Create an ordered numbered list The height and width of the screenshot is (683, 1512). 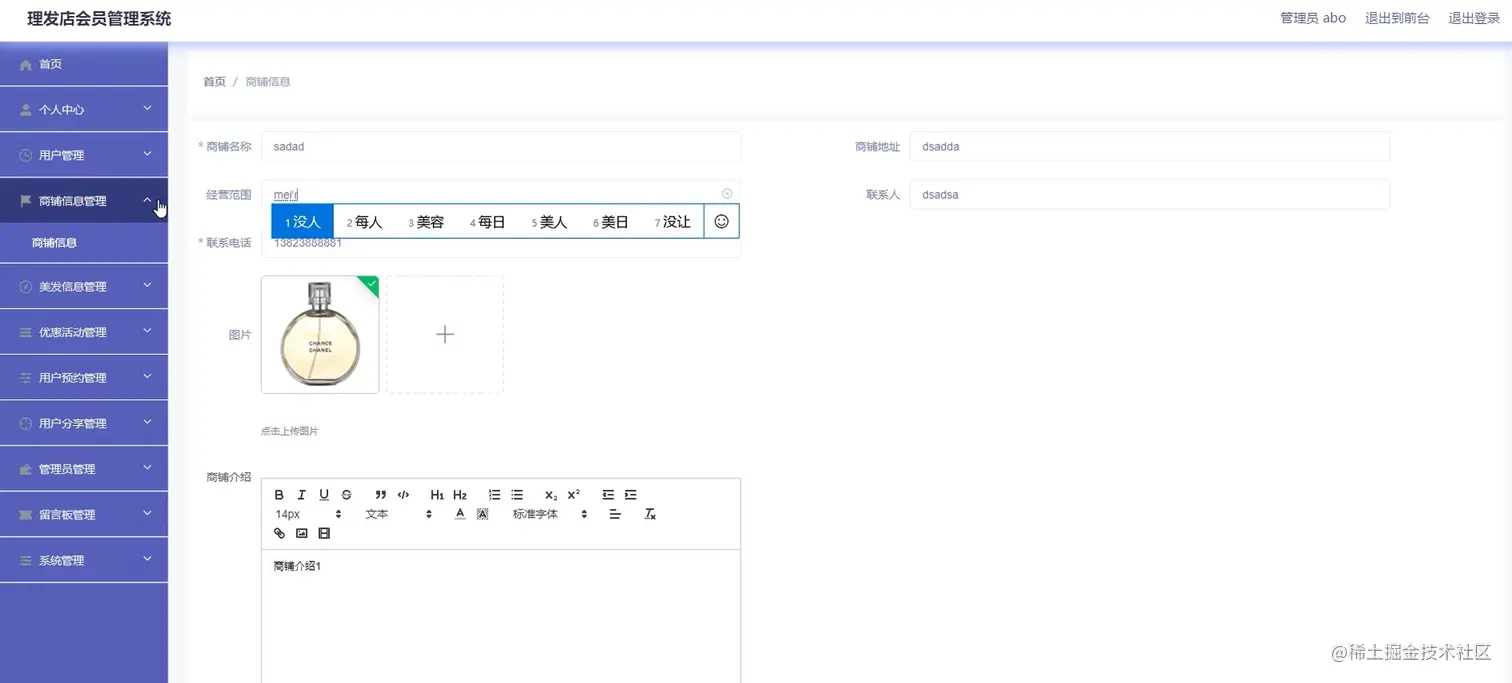point(494,495)
